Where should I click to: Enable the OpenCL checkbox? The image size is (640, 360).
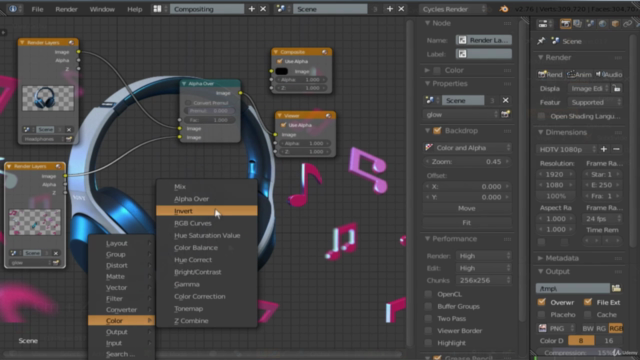coord(428,294)
